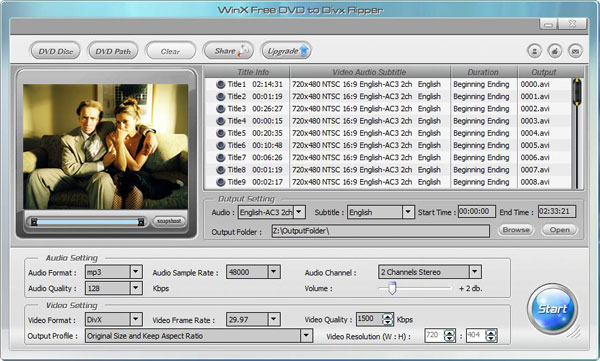
Task: Toggle the Title5 selection radio circle
Action: pyautogui.click(x=220, y=133)
